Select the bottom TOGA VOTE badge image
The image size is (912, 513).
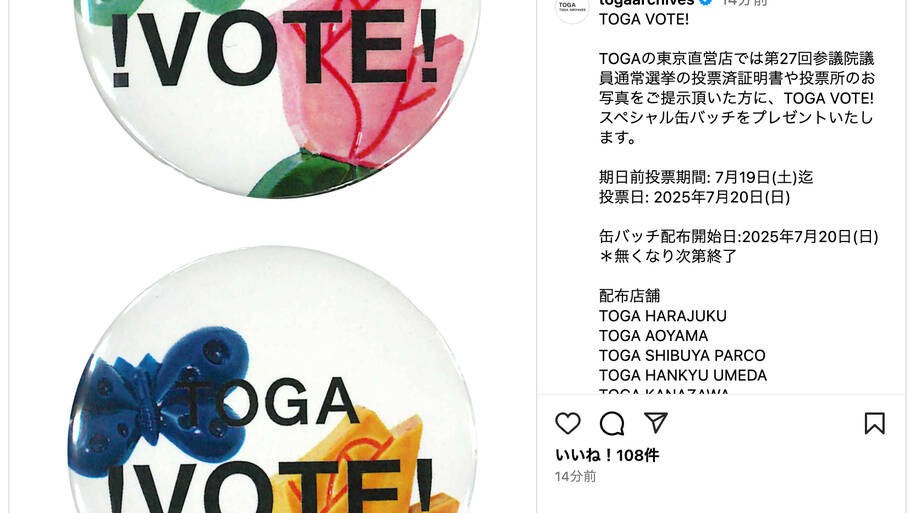click(x=273, y=381)
